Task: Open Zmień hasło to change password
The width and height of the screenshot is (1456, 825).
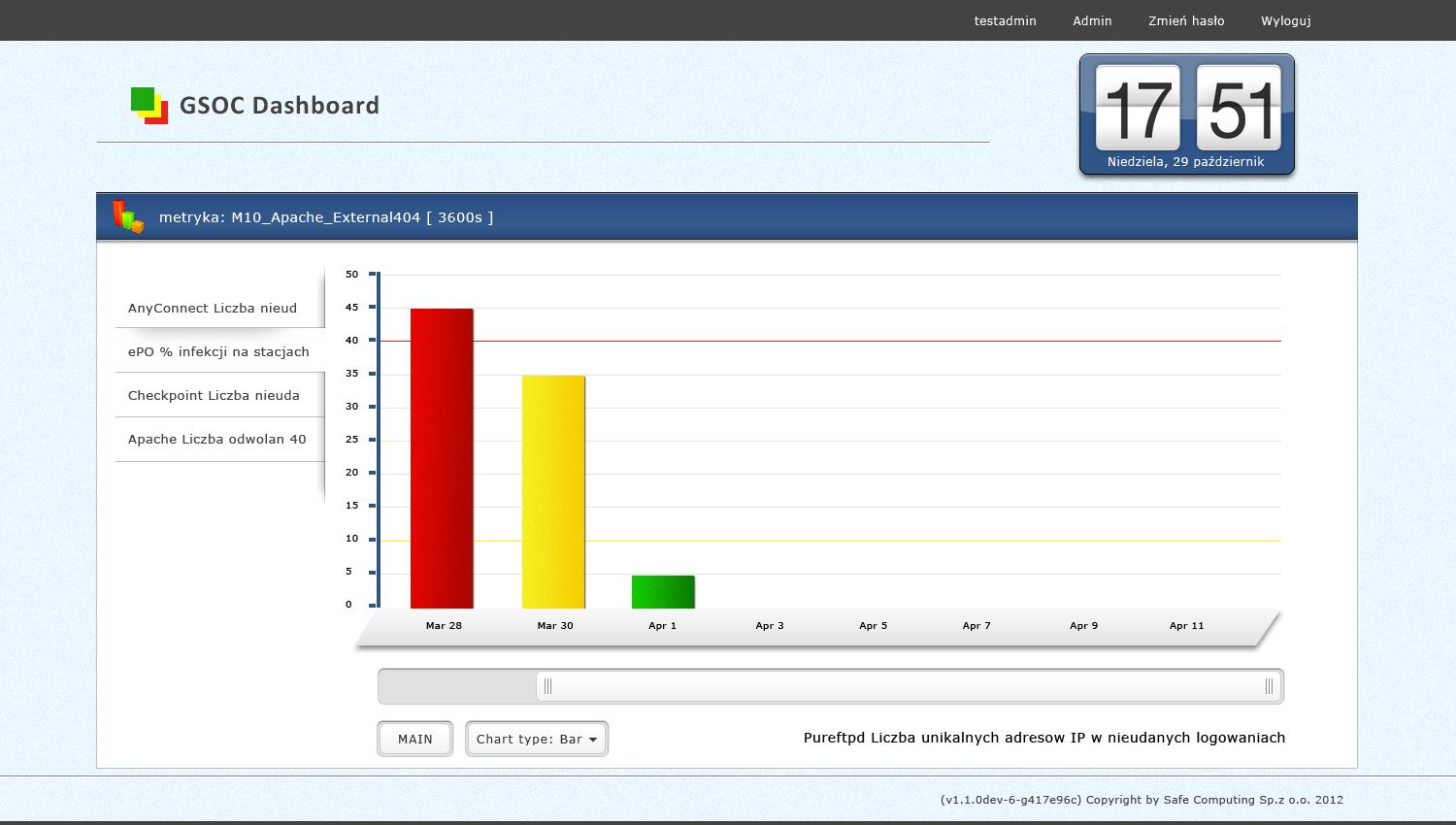Action: (x=1186, y=20)
